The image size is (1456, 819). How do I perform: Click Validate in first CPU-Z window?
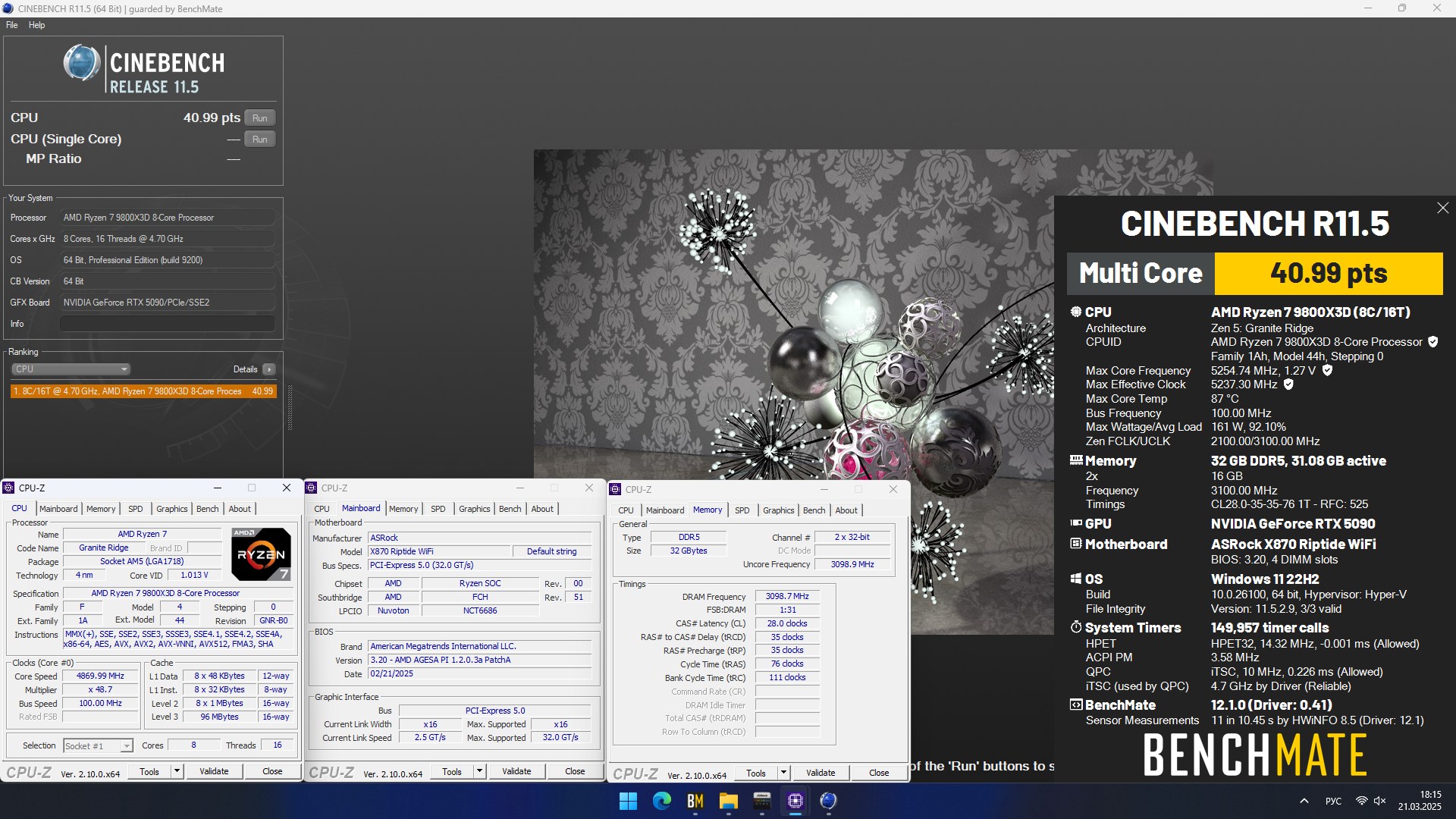214,772
